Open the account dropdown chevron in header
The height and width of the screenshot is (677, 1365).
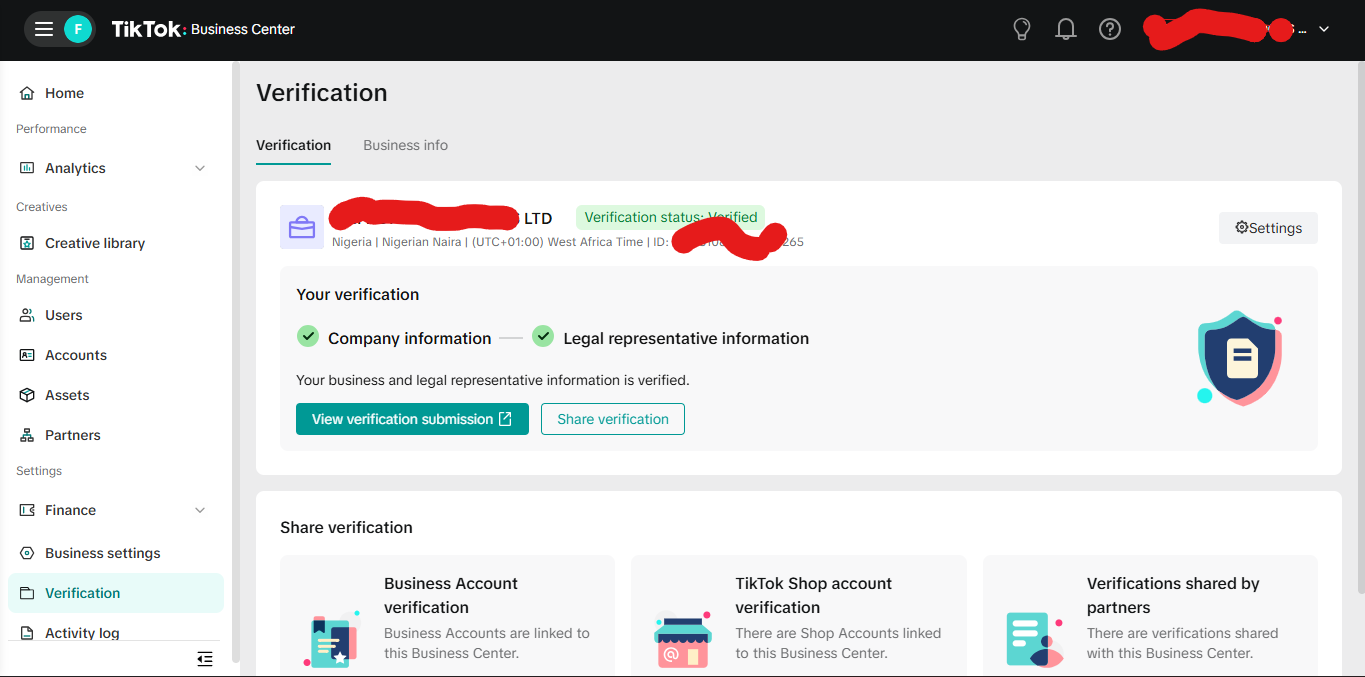pos(1324,29)
